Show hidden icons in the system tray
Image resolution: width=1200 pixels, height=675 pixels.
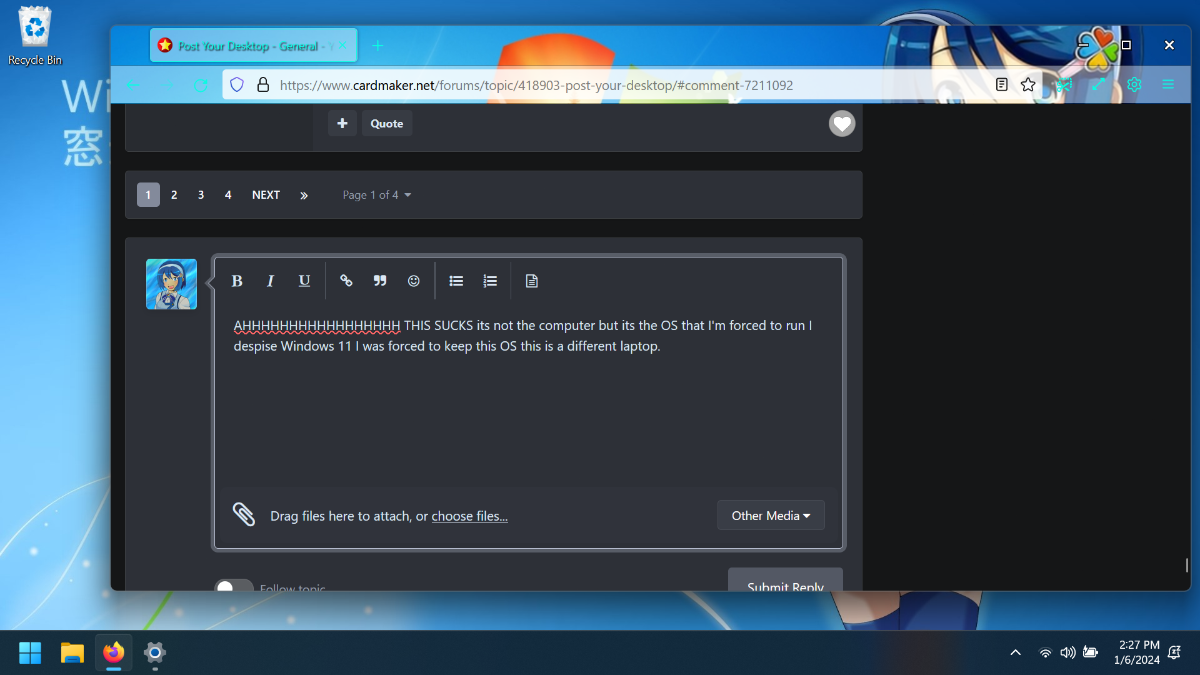click(x=1016, y=653)
